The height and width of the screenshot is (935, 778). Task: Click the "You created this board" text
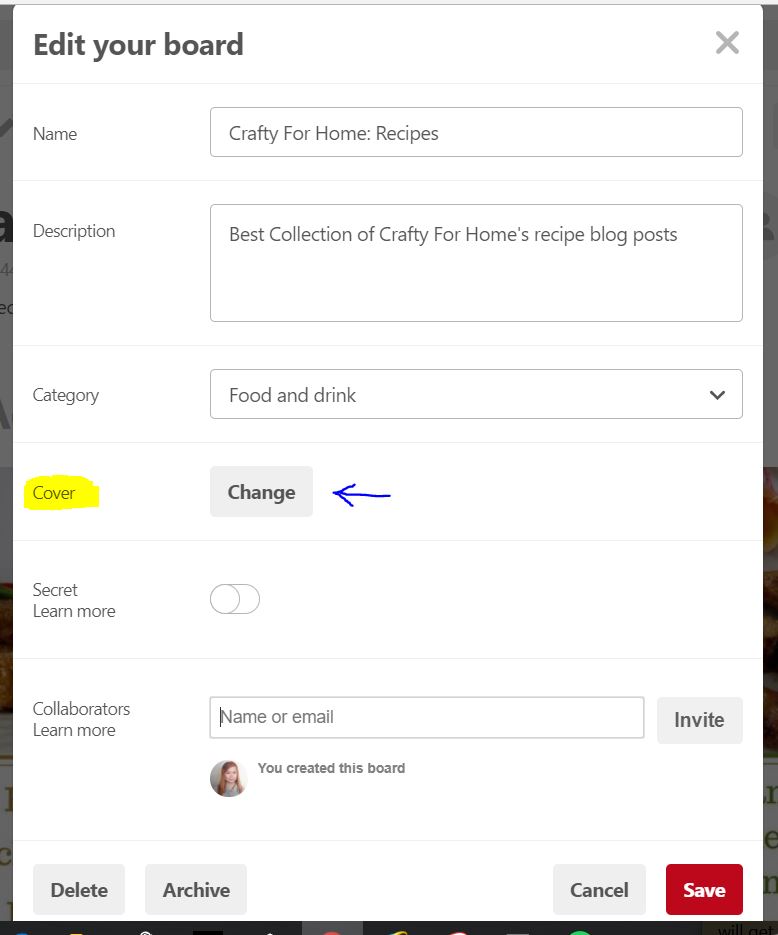coord(331,768)
